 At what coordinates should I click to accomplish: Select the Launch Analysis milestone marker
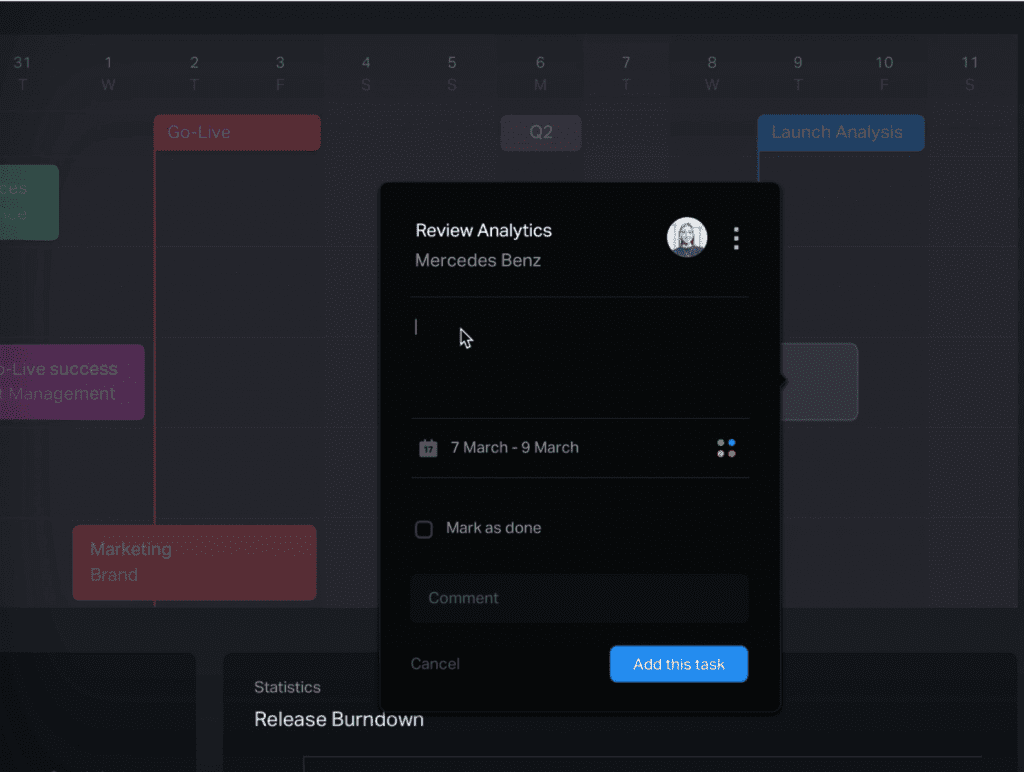[840, 132]
